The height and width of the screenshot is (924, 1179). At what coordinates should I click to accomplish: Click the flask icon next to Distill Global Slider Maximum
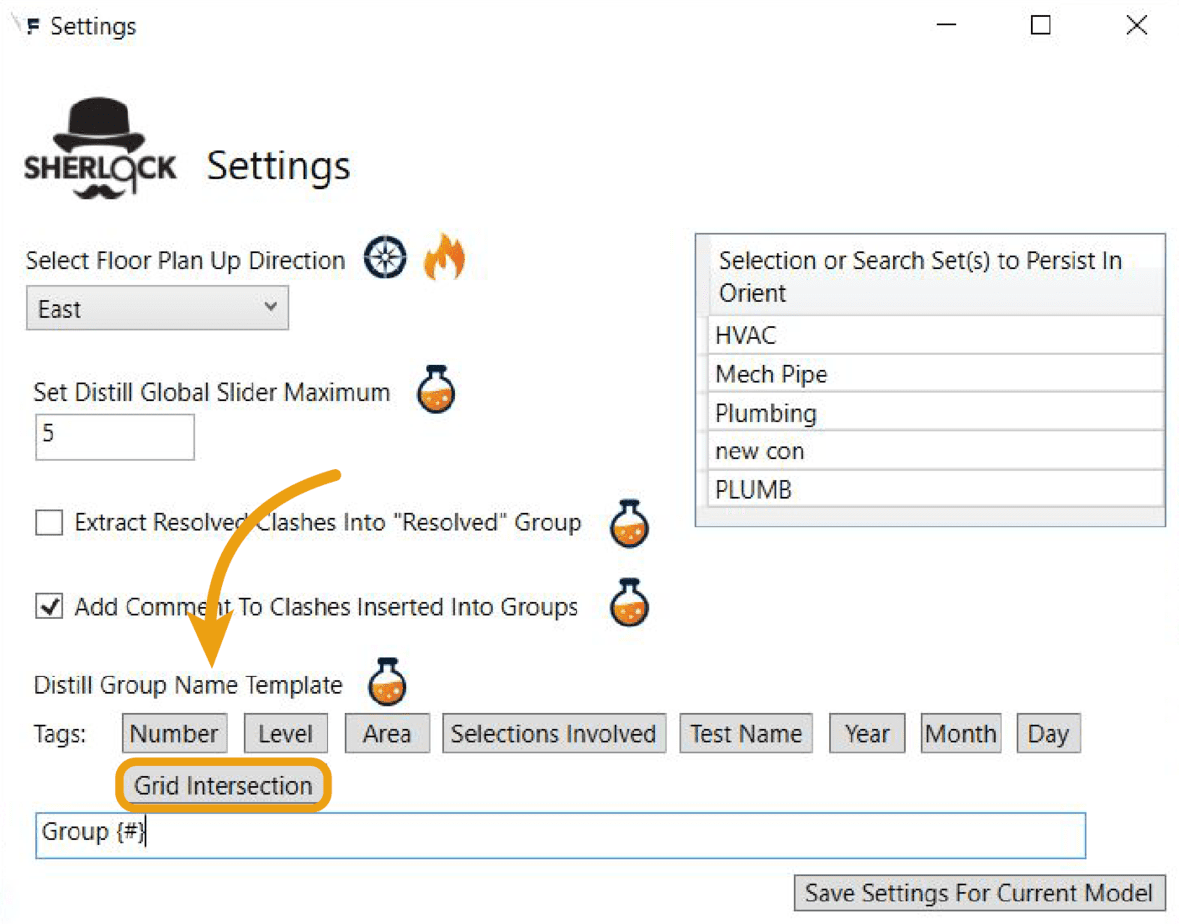click(436, 389)
